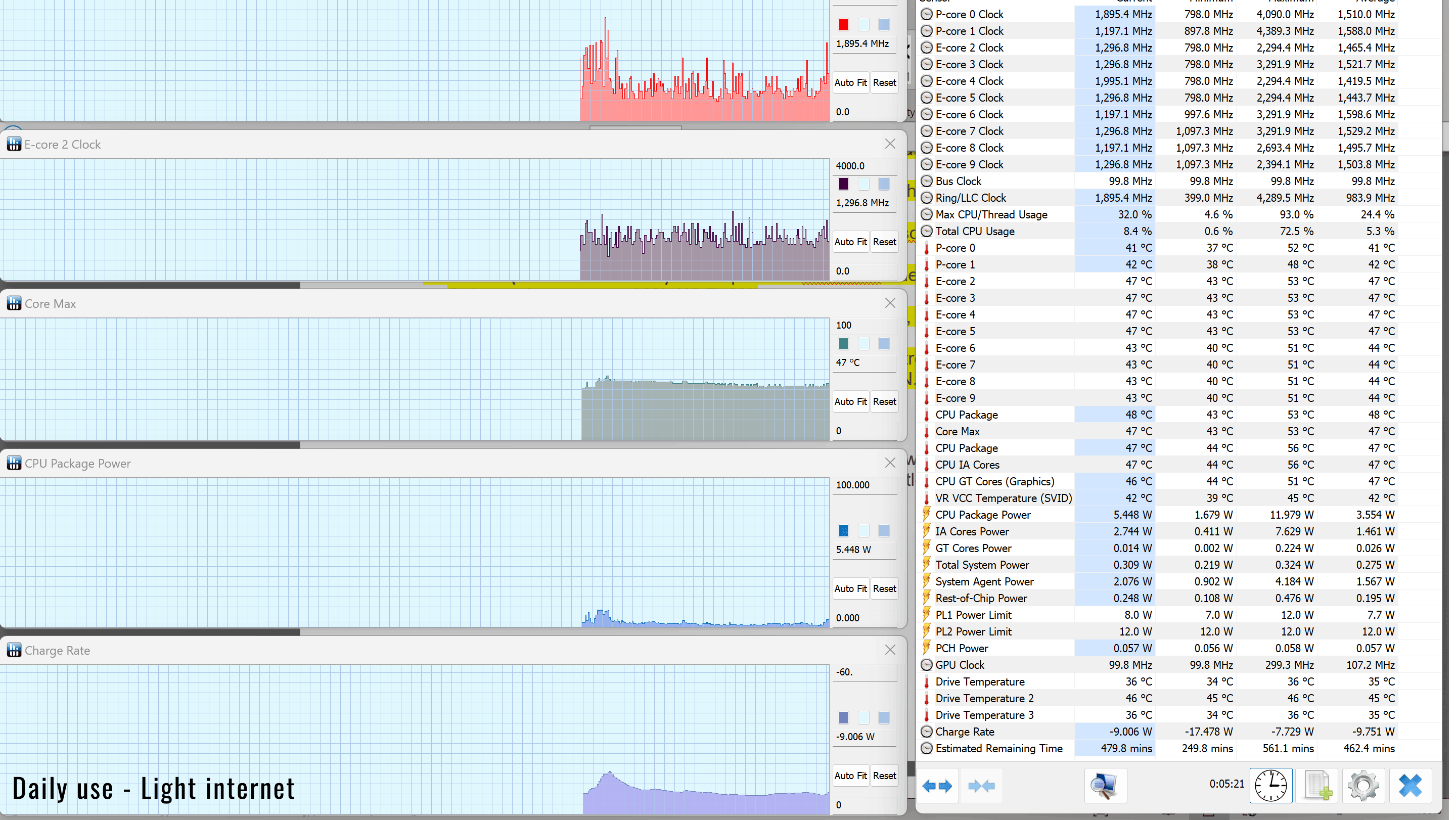Viewport: 1456px width, 820px height.
Task: Close the Charge Rate graph window
Action: pyautogui.click(x=890, y=650)
